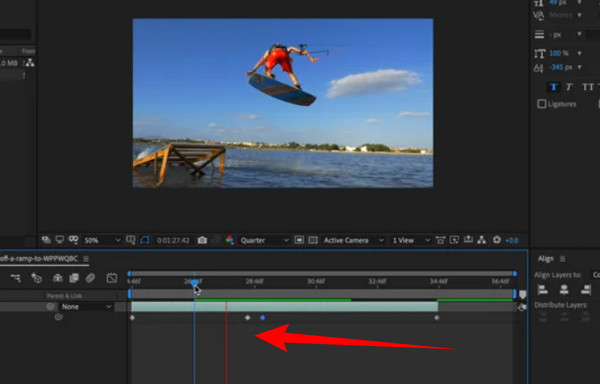This screenshot has height=384, width=600.
Task: Select the first keyframe at layer start
Action: coord(132,317)
